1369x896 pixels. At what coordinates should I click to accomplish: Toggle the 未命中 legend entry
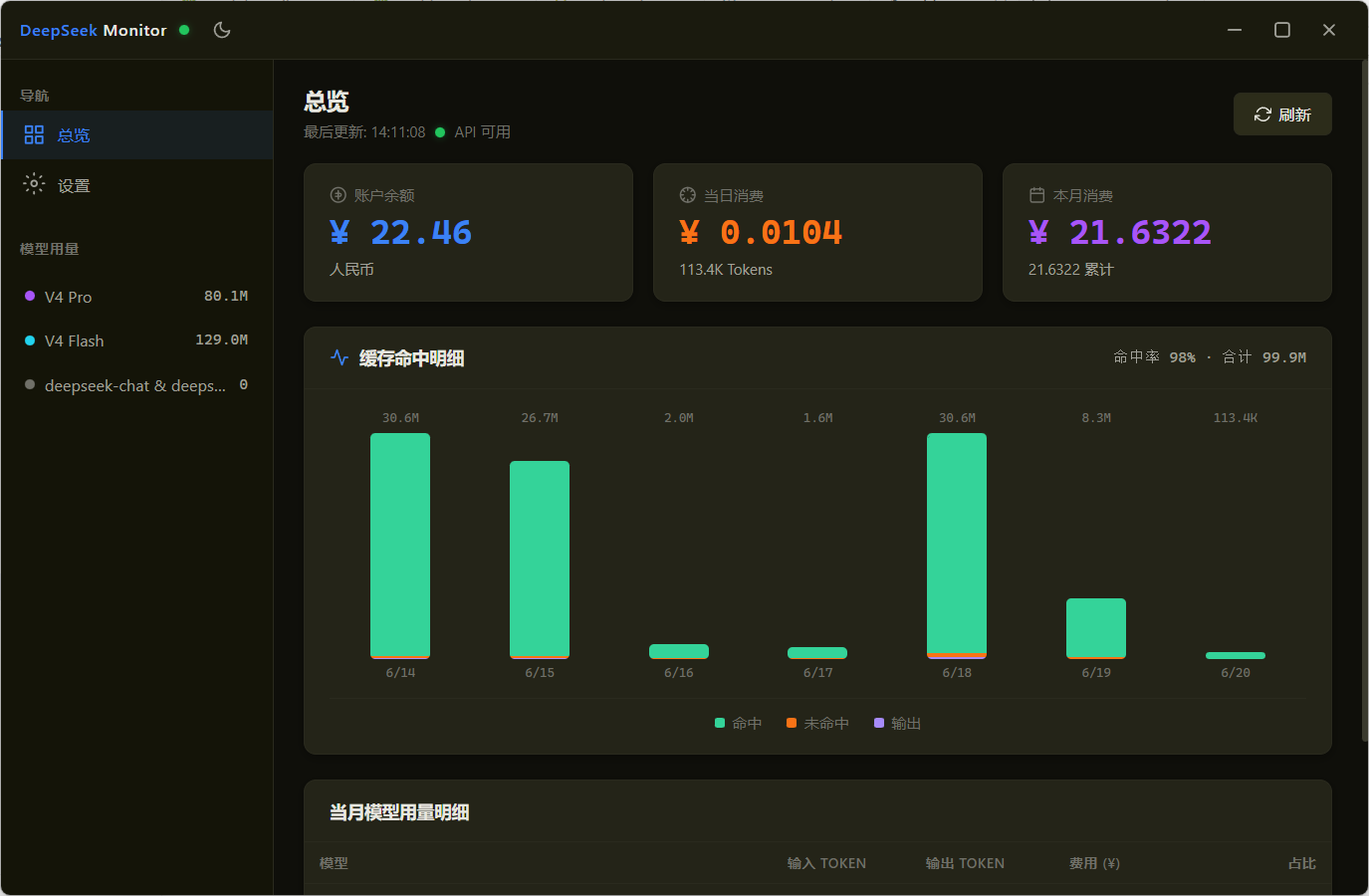click(x=818, y=724)
